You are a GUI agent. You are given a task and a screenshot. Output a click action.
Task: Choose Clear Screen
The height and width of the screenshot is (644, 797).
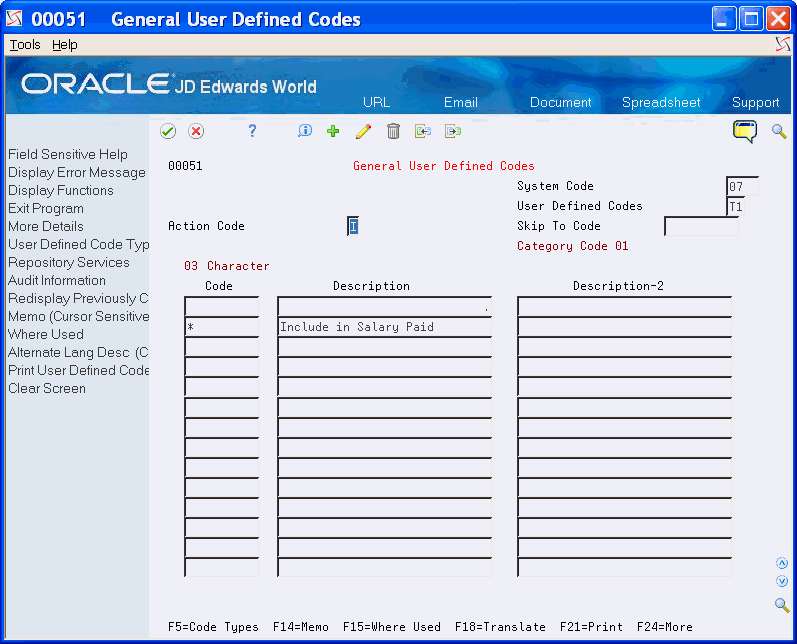point(47,388)
